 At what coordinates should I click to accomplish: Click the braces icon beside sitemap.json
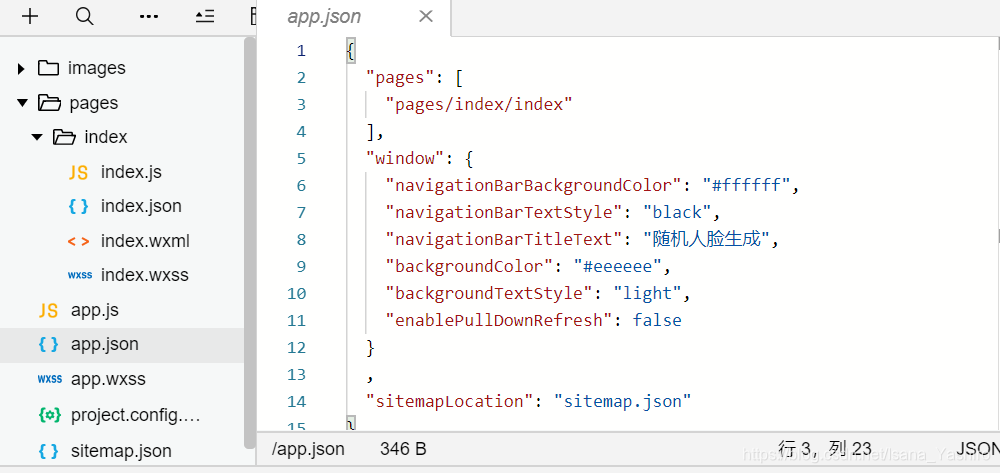point(48,451)
